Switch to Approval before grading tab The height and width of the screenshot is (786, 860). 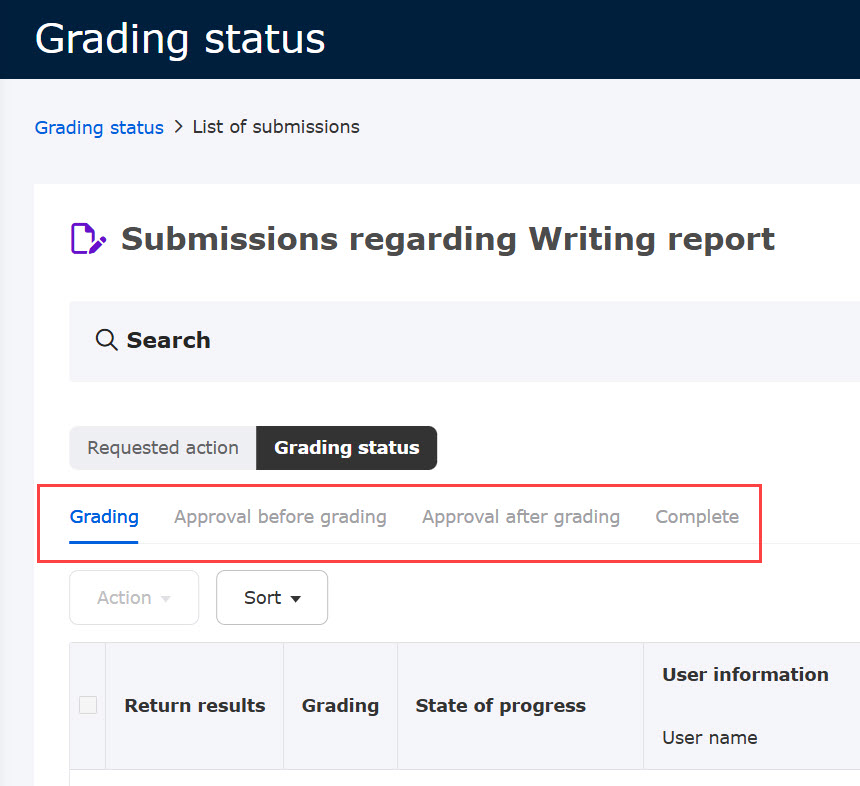coord(280,517)
